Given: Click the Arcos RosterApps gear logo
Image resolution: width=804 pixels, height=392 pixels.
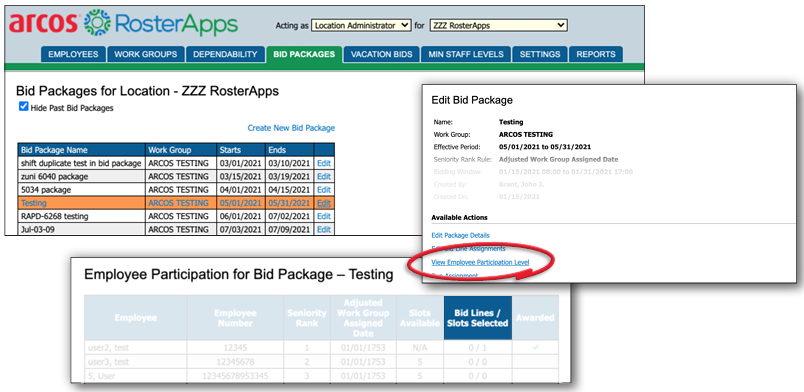Looking at the screenshot, I should (x=97, y=23).
